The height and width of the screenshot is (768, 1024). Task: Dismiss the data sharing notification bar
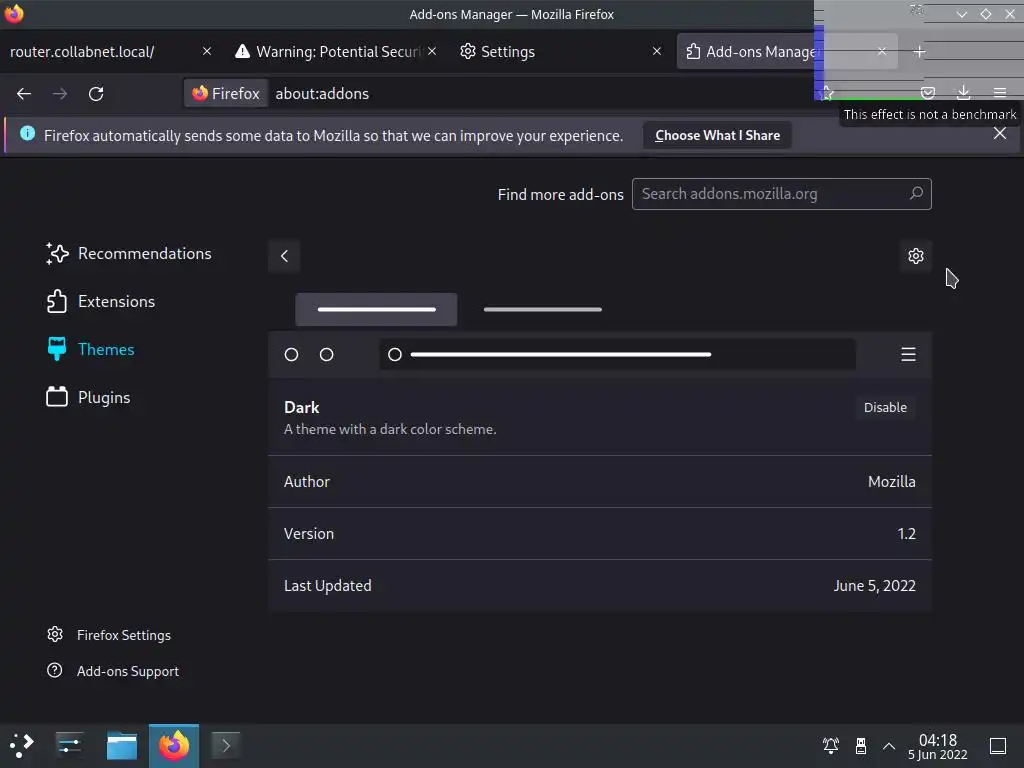coord(999,133)
